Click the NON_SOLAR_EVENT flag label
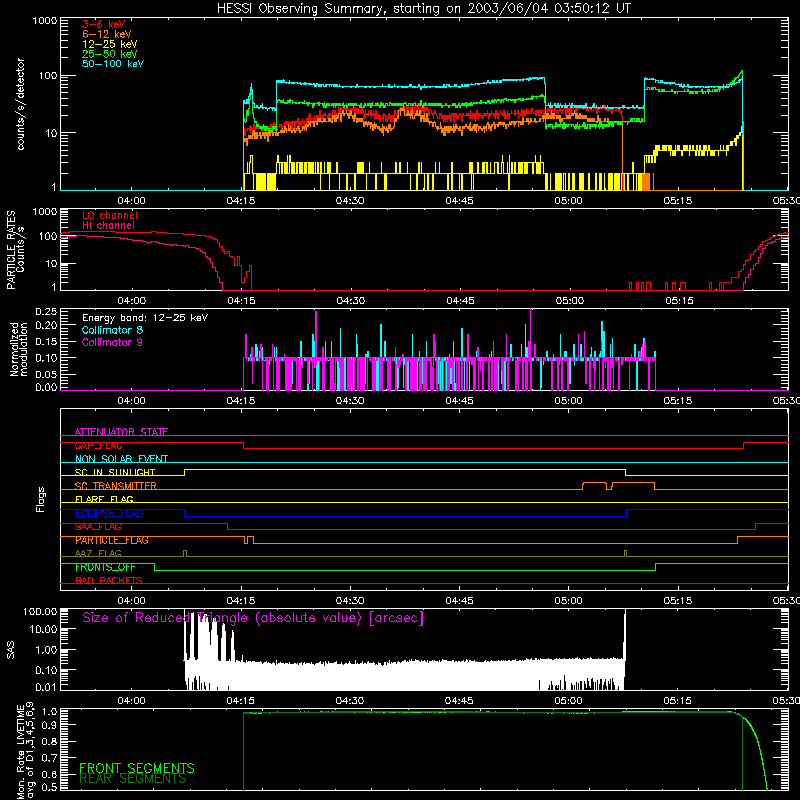 click(121, 459)
